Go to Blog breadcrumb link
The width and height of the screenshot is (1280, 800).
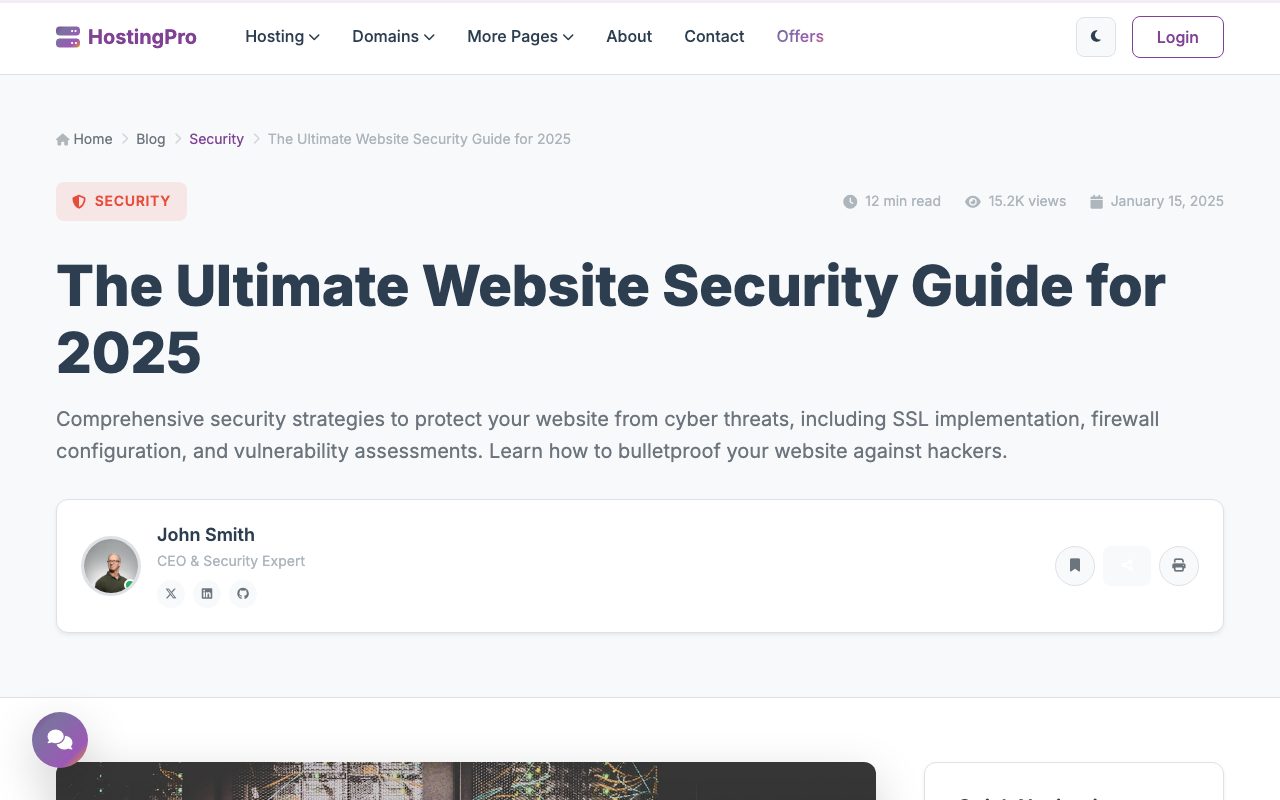pyautogui.click(x=151, y=139)
